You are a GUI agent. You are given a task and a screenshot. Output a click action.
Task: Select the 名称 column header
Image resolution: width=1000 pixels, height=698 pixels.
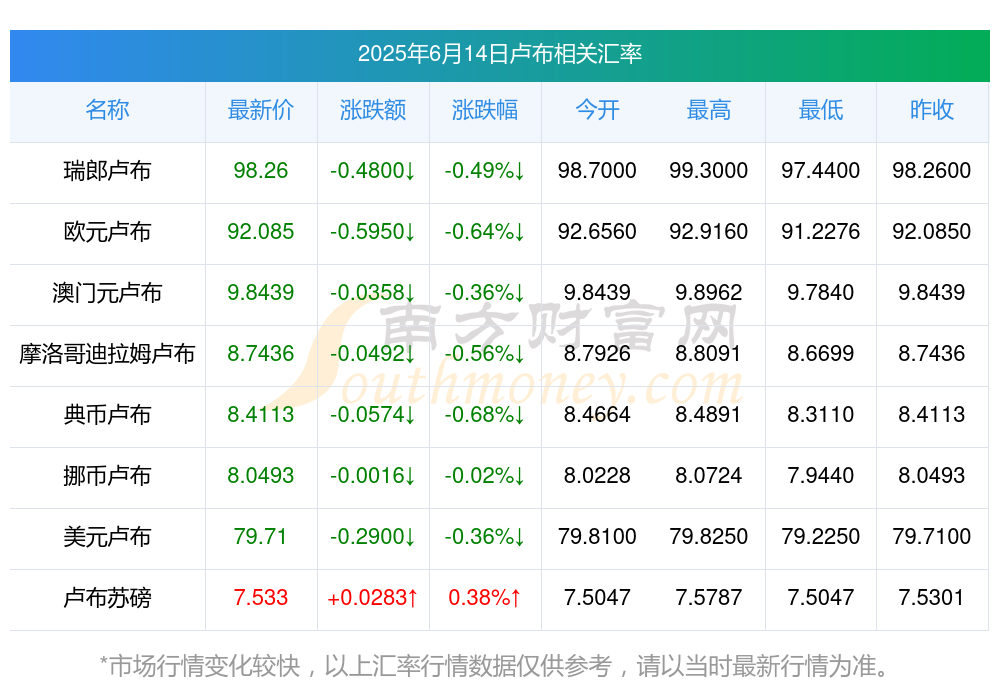107,110
